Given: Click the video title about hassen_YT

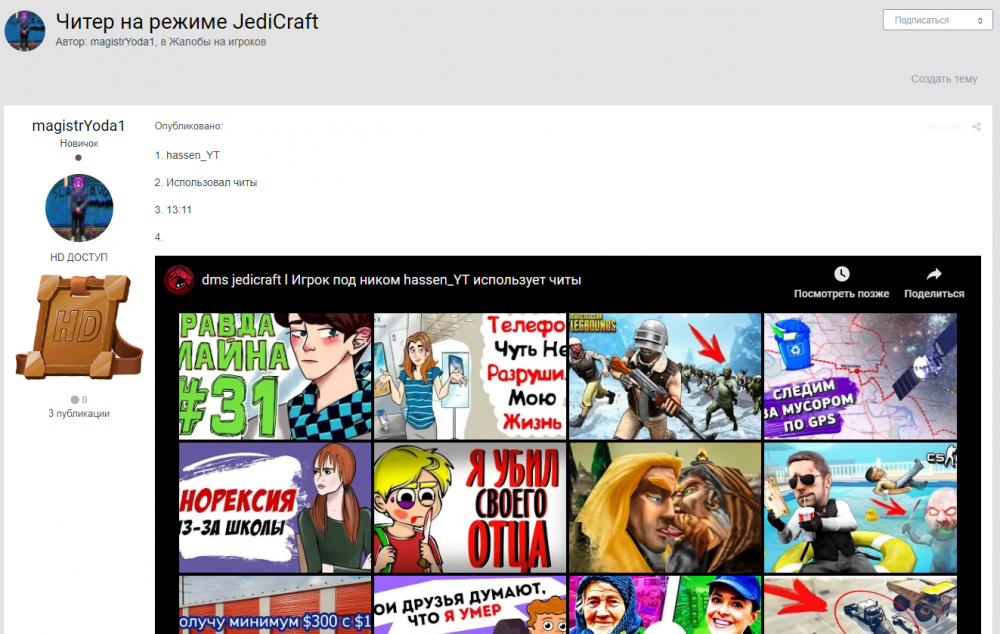Looking at the screenshot, I should pyautogui.click(x=391, y=280).
